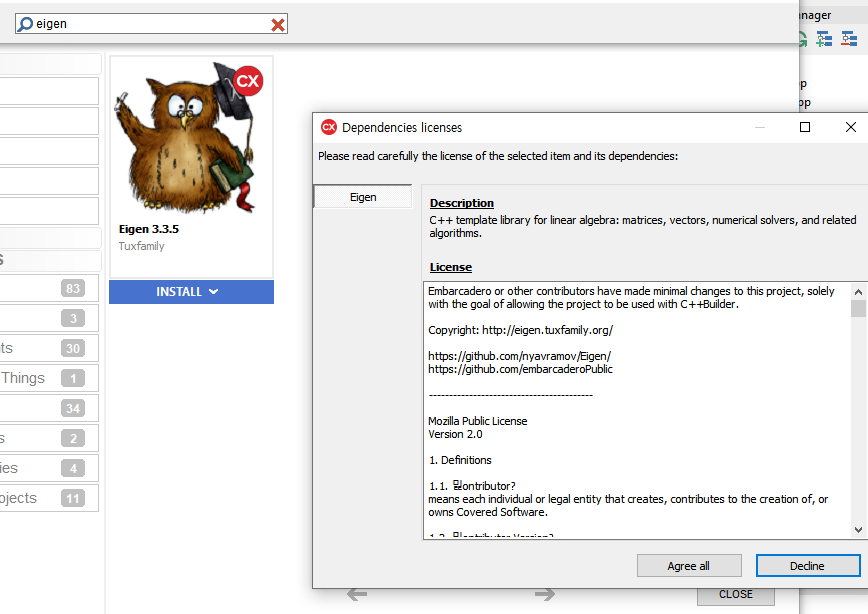
Task: Click the License heading
Action: [451, 267]
